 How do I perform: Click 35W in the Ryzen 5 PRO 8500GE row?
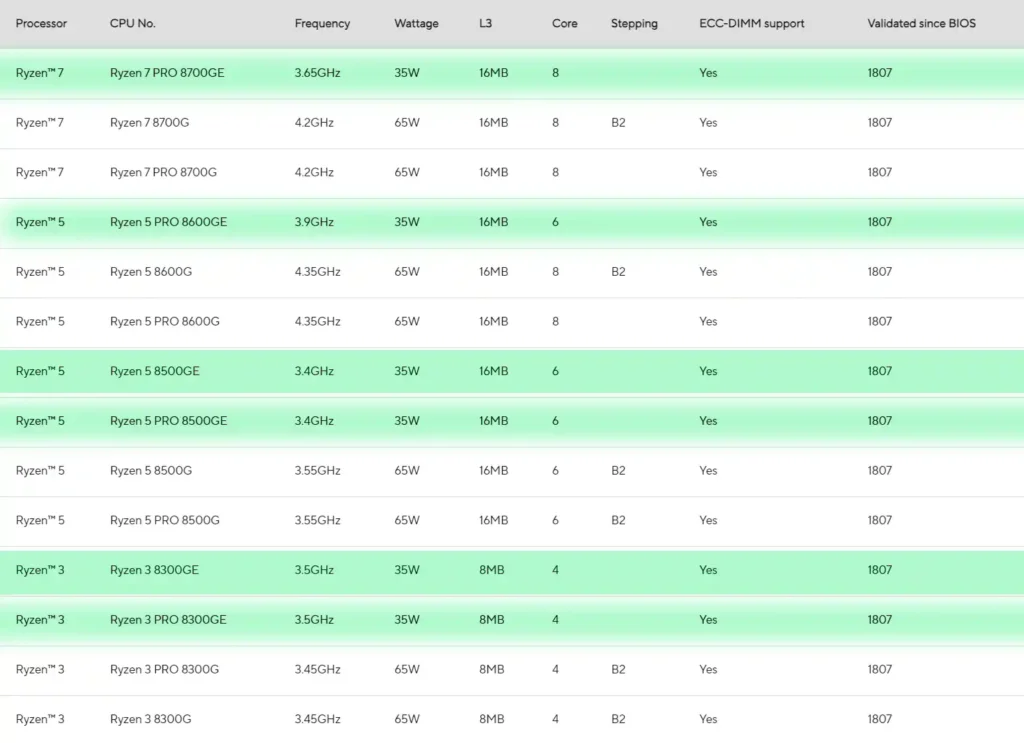click(x=407, y=420)
